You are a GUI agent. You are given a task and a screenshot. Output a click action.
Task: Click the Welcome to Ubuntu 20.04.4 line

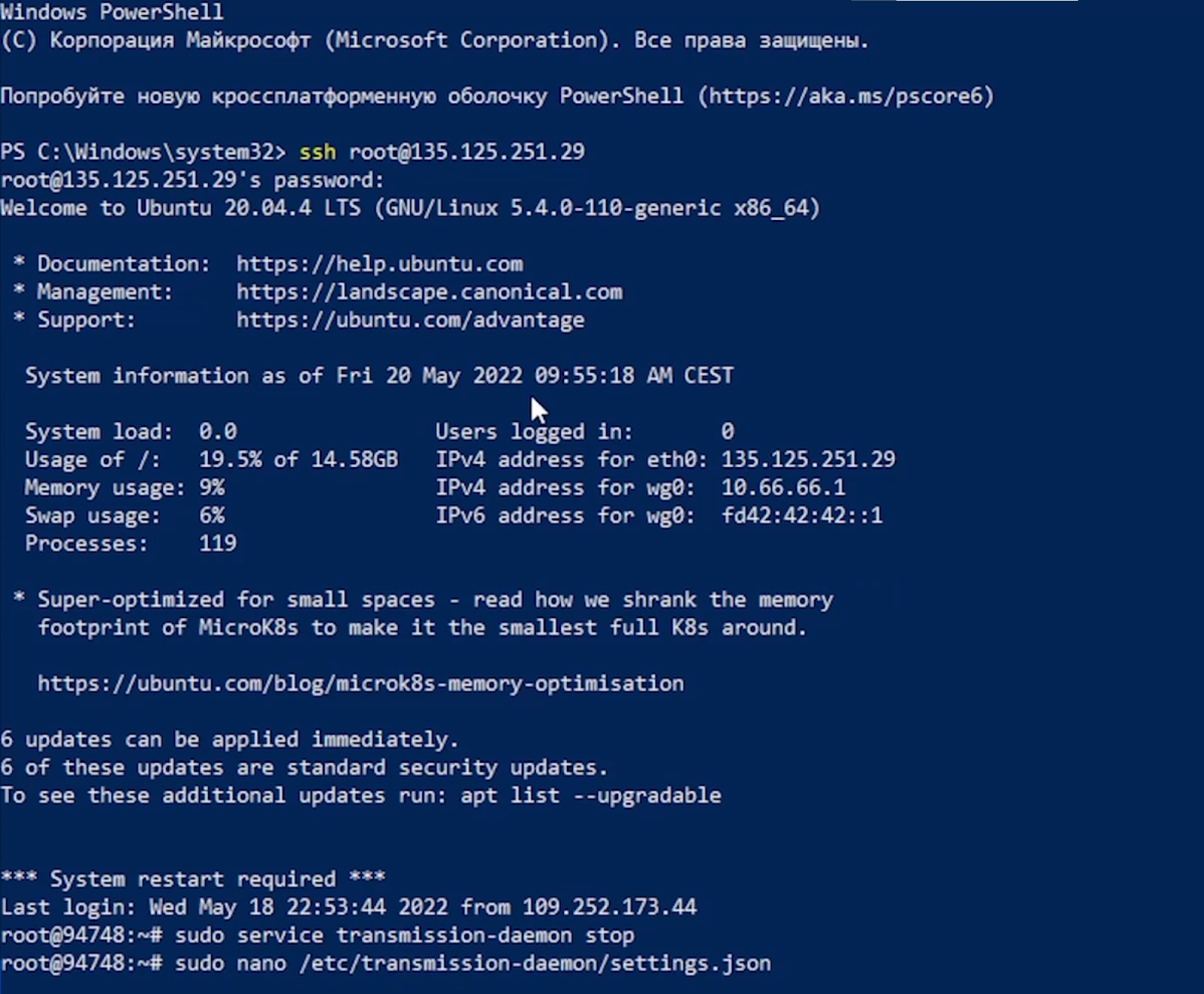point(409,209)
